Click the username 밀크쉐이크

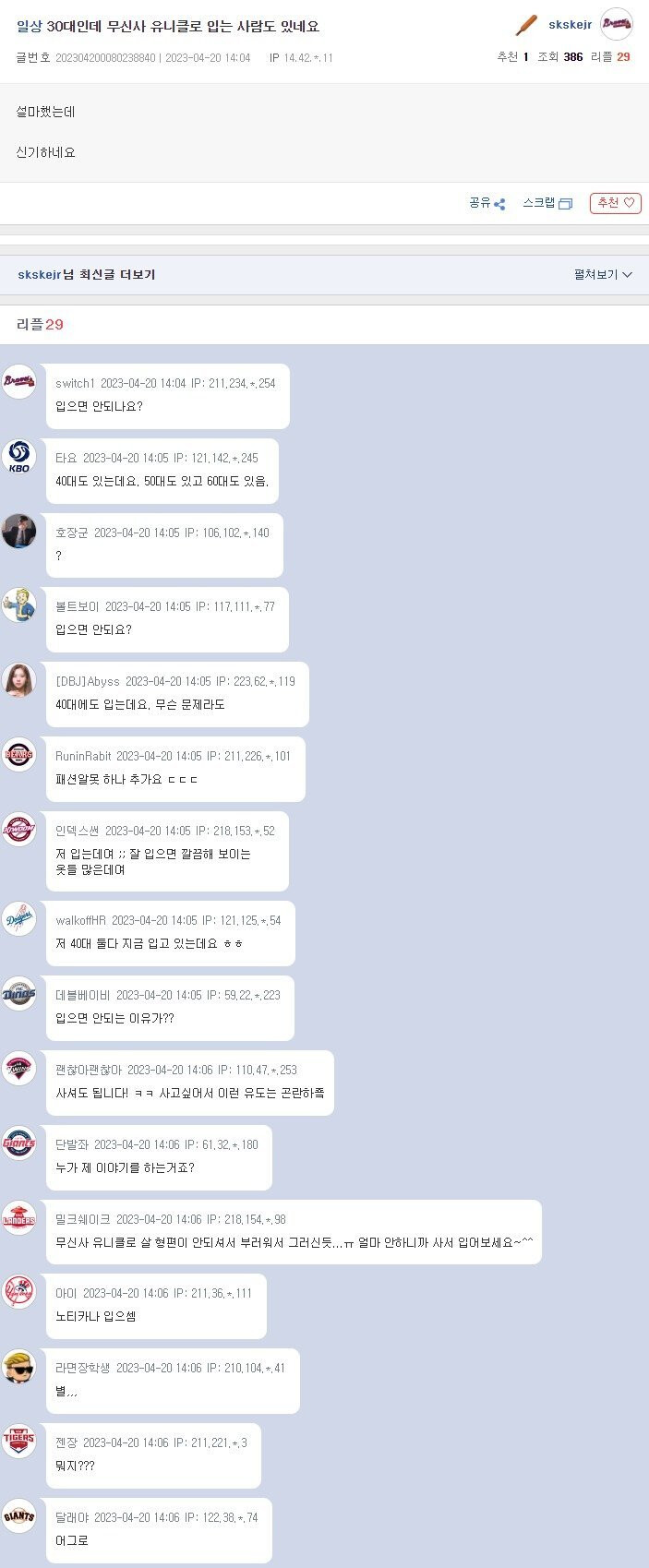coord(82,1219)
